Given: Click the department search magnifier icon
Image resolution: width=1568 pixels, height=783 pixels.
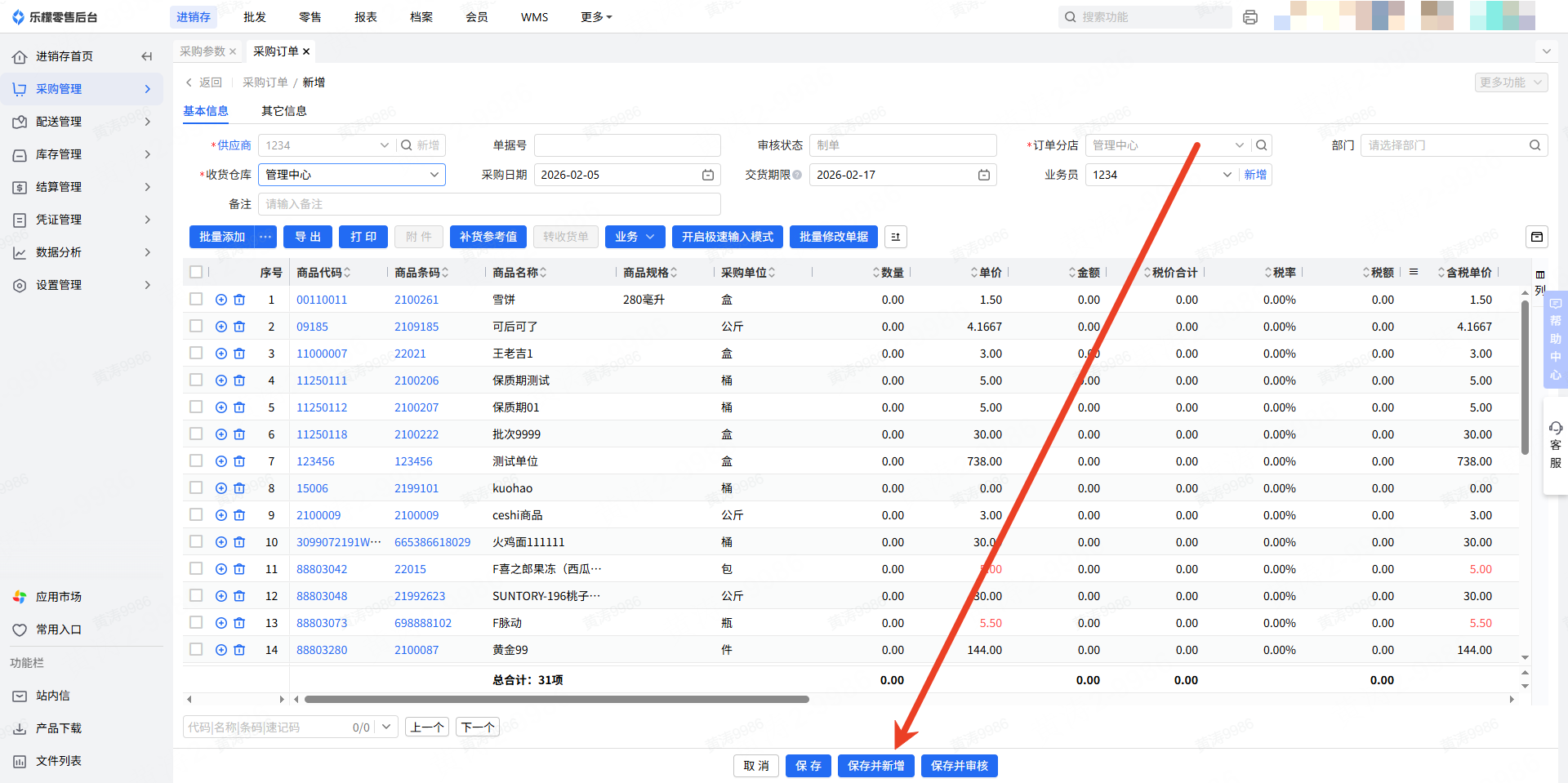Looking at the screenshot, I should pos(1535,145).
